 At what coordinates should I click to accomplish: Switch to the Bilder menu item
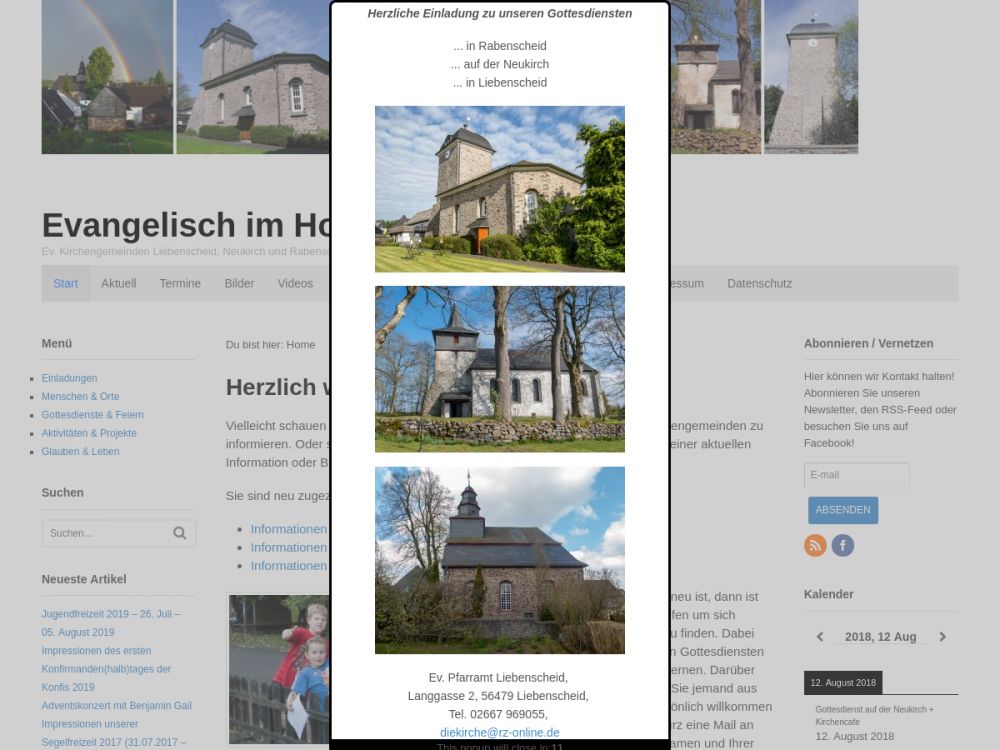coord(239,284)
